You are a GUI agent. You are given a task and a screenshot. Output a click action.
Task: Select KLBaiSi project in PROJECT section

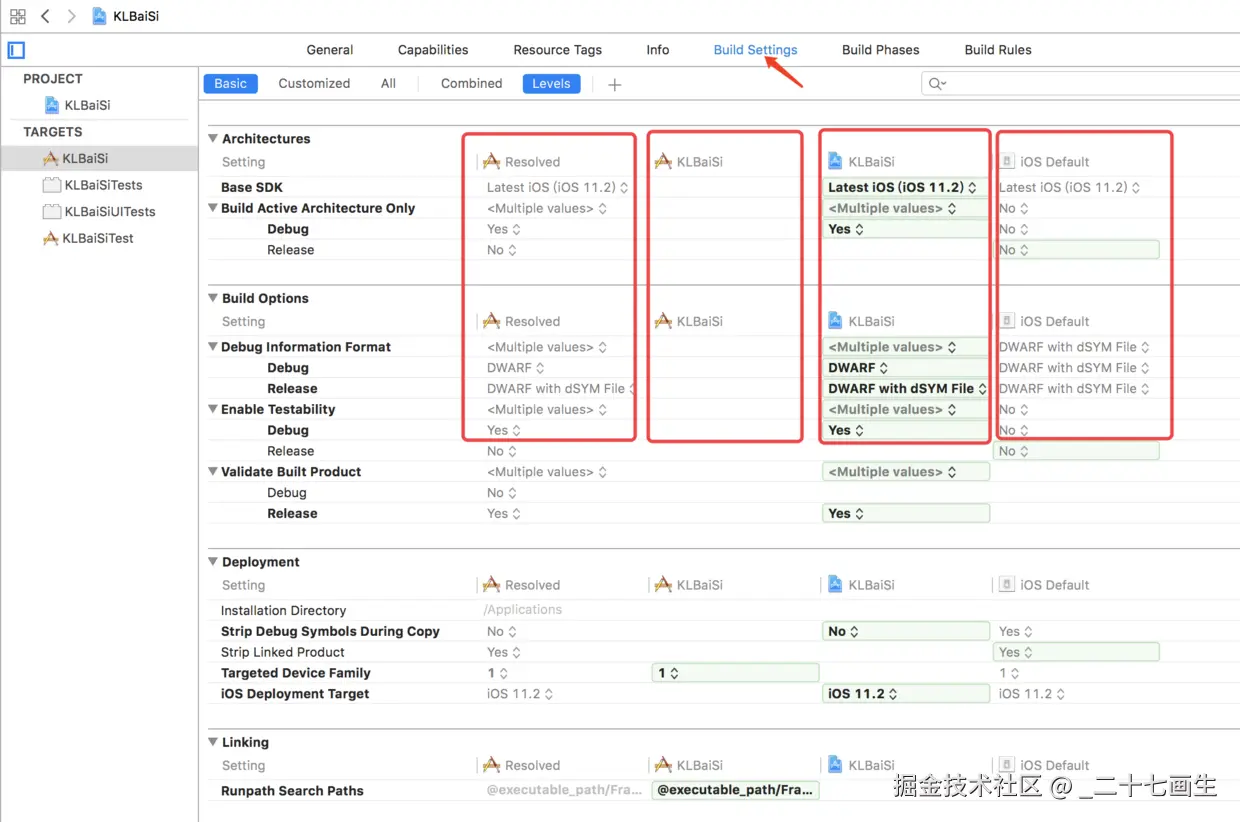87,105
